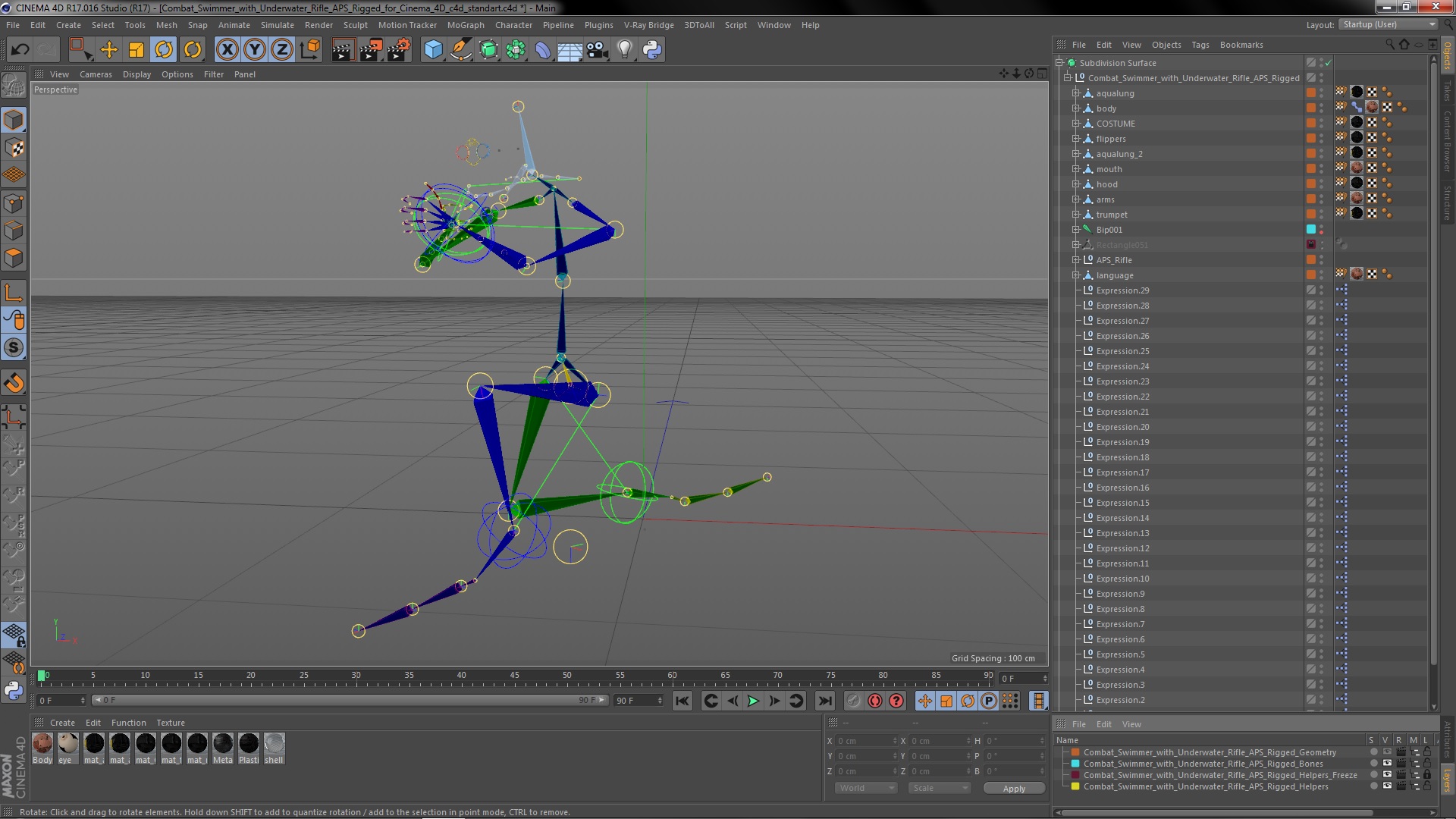The image size is (1456, 819).
Task: Select the Move tool
Action: [109, 50]
